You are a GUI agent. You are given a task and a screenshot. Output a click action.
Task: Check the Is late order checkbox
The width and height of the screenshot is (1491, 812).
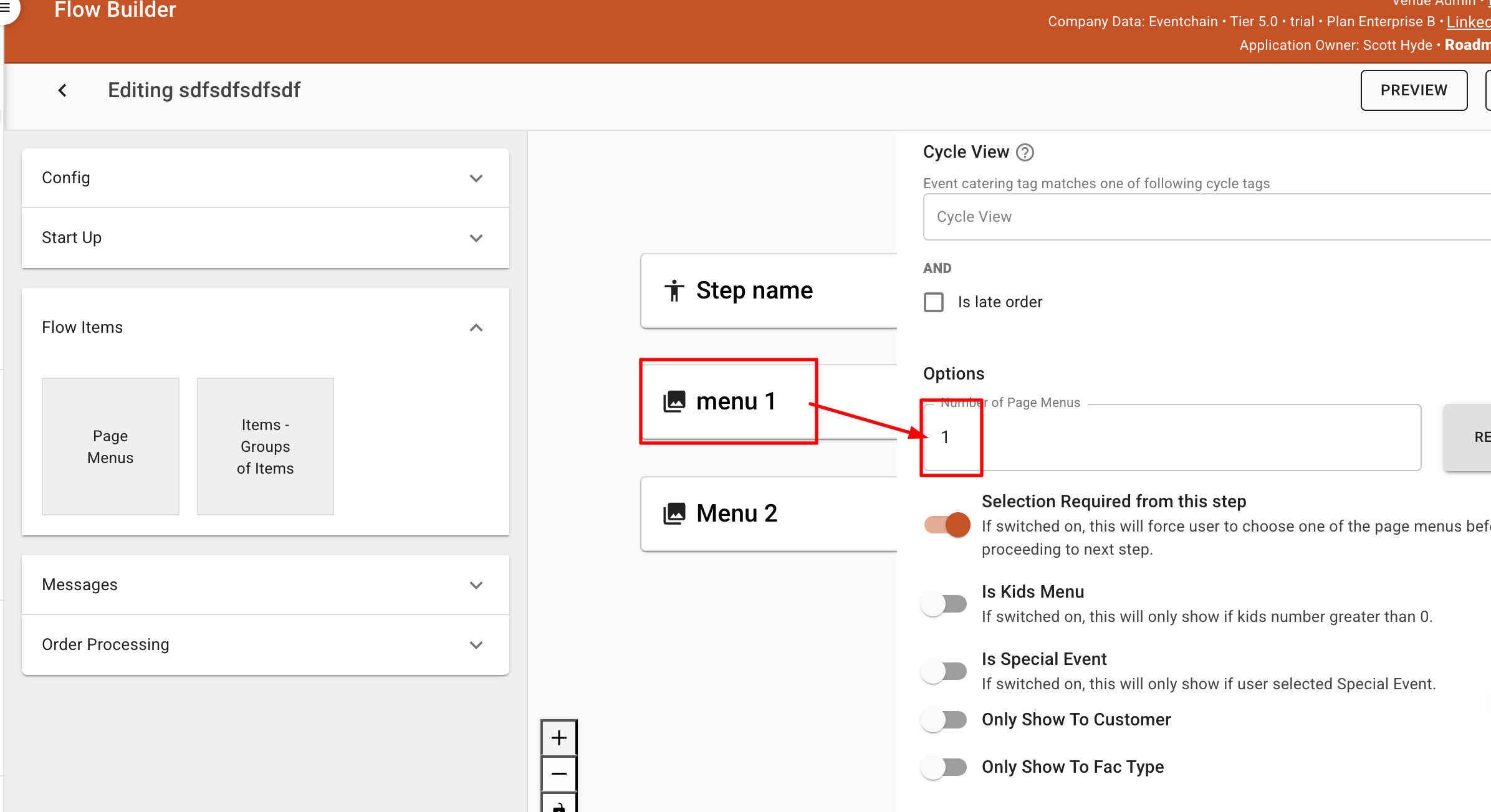[933, 302]
